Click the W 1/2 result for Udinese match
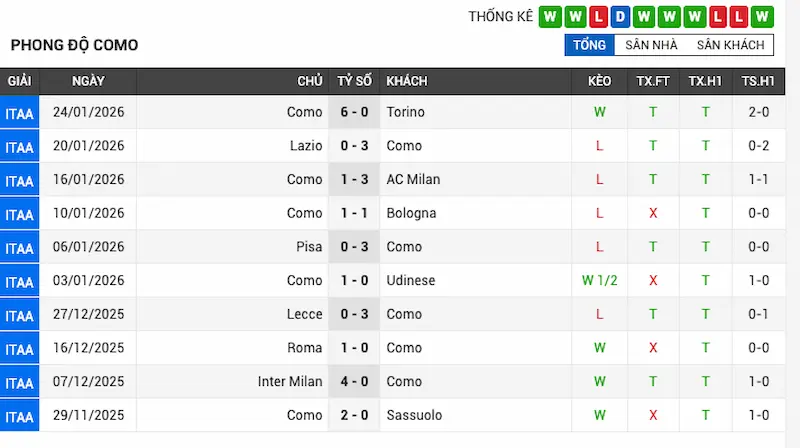Image resolution: width=800 pixels, height=448 pixels. coord(600,280)
